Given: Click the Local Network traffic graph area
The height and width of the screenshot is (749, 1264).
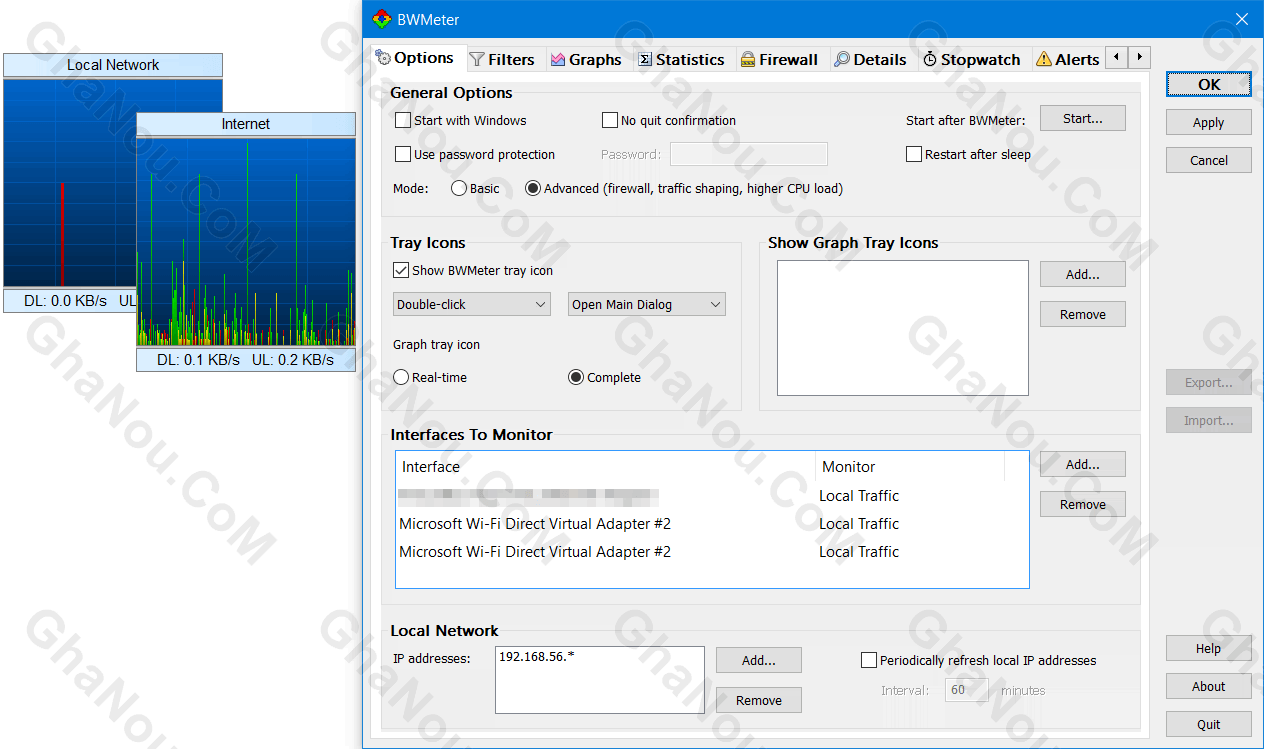Looking at the screenshot, I should [70, 184].
